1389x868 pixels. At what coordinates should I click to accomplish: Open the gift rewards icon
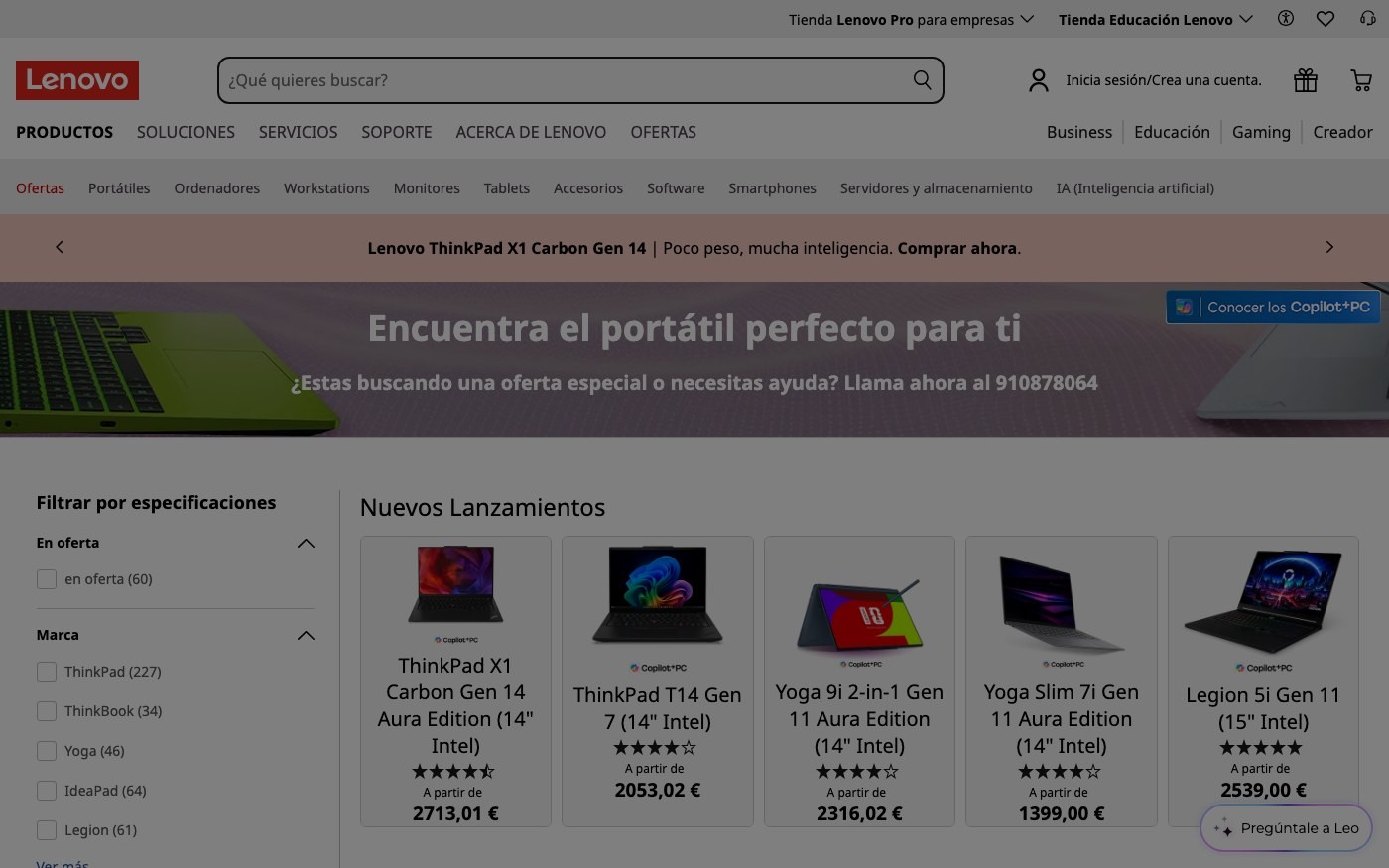(1306, 80)
